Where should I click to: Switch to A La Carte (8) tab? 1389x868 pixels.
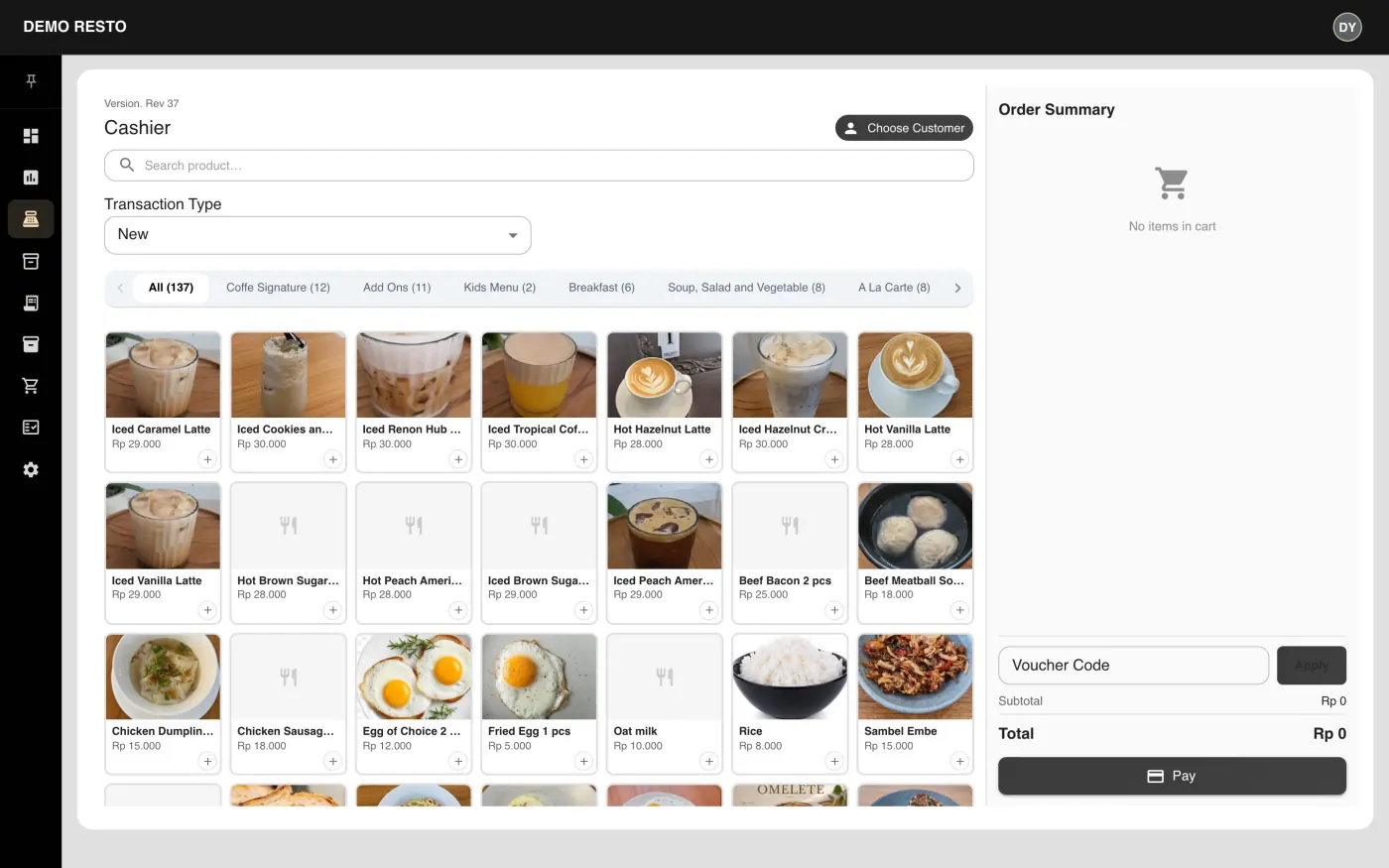click(894, 288)
